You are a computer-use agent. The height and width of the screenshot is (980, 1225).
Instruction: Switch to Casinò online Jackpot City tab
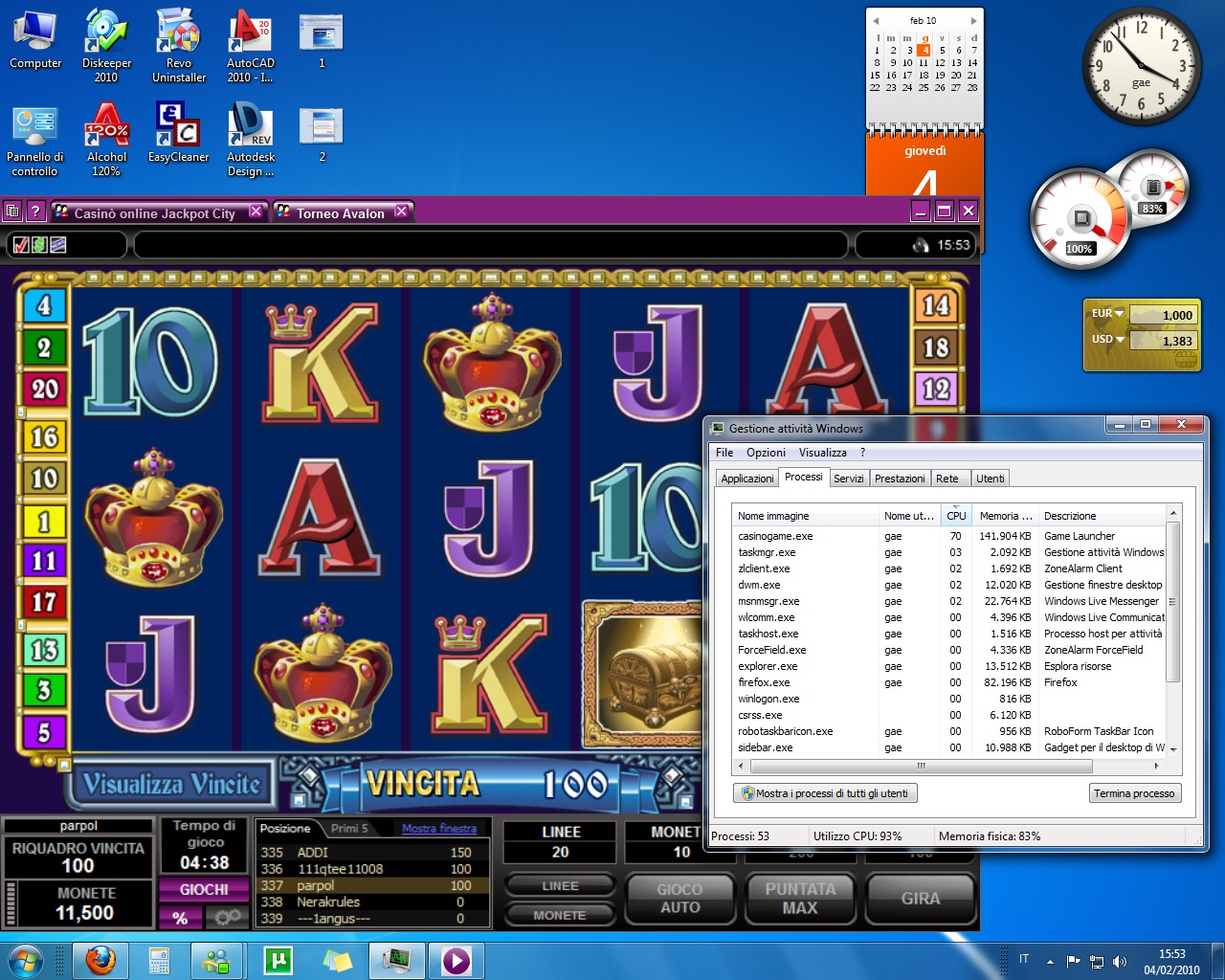pos(158,212)
